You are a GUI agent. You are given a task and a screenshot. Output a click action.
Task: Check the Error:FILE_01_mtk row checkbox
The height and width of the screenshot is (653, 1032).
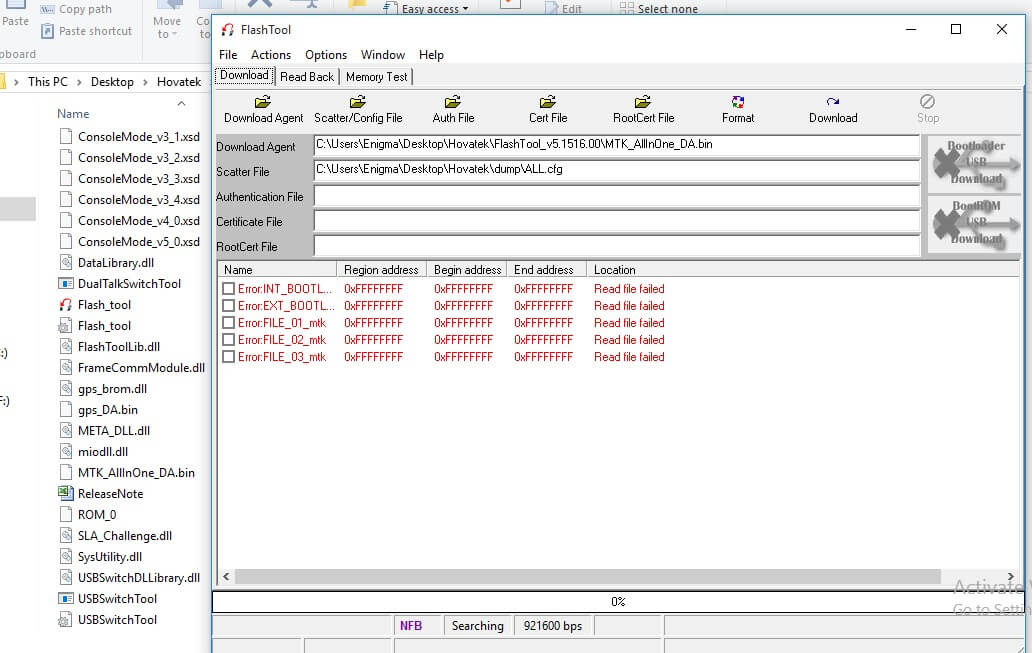228,323
